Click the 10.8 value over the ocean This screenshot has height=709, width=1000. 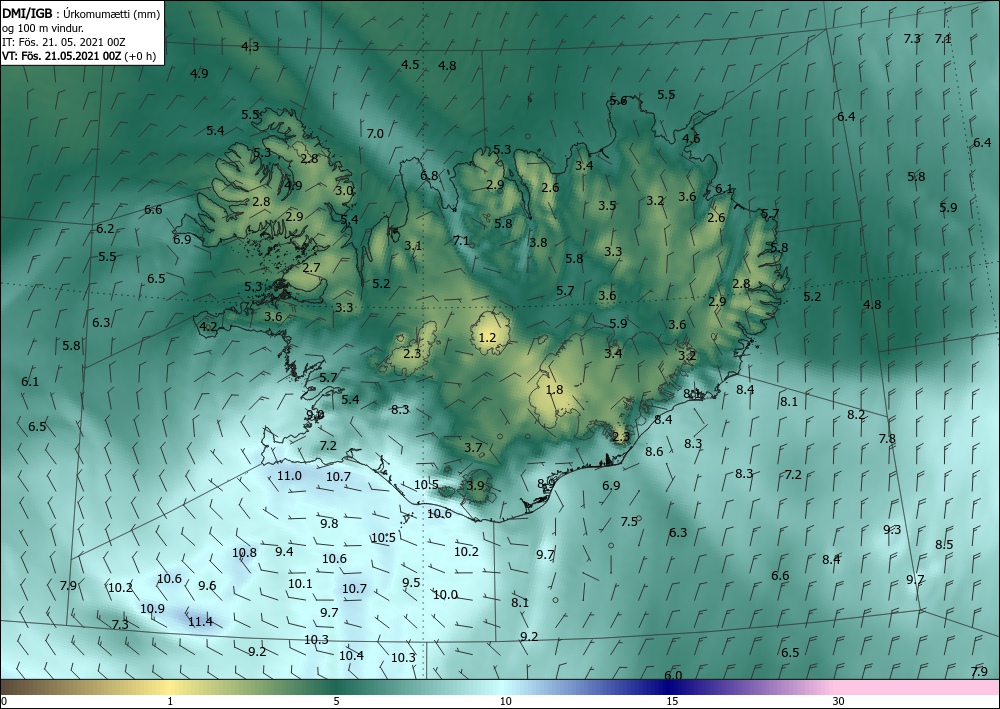coord(244,553)
